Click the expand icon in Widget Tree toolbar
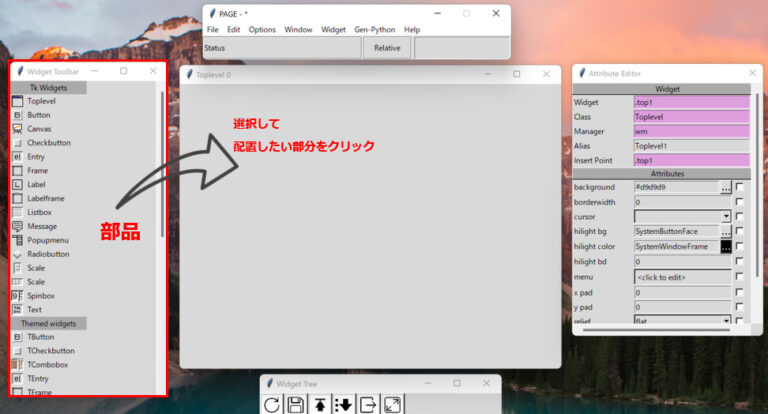Image resolution: width=768 pixels, height=414 pixels. (392, 404)
